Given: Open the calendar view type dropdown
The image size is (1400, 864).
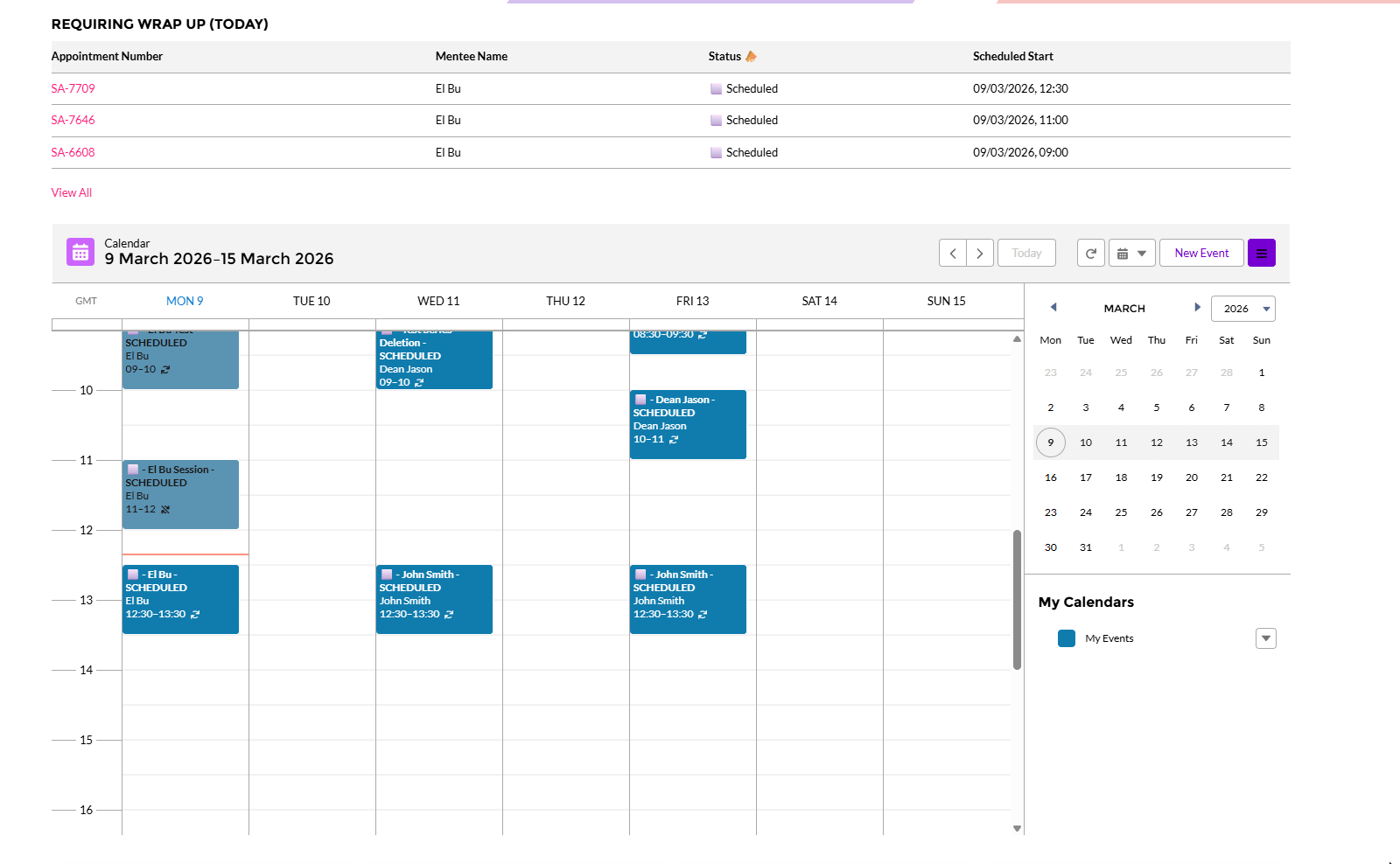Looking at the screenshot, I should click(1131, 253).
